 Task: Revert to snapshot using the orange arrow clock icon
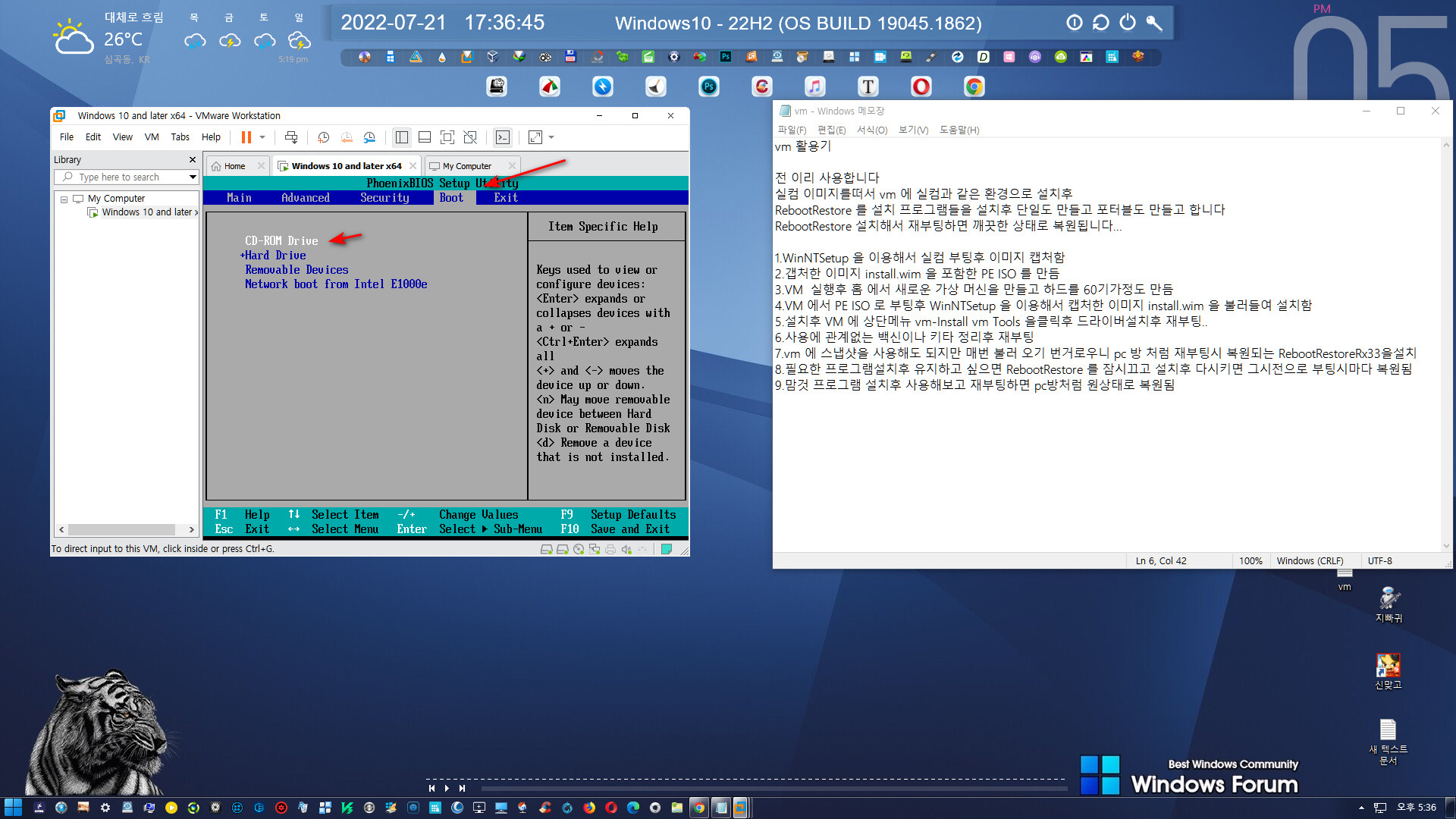[347, 137]
